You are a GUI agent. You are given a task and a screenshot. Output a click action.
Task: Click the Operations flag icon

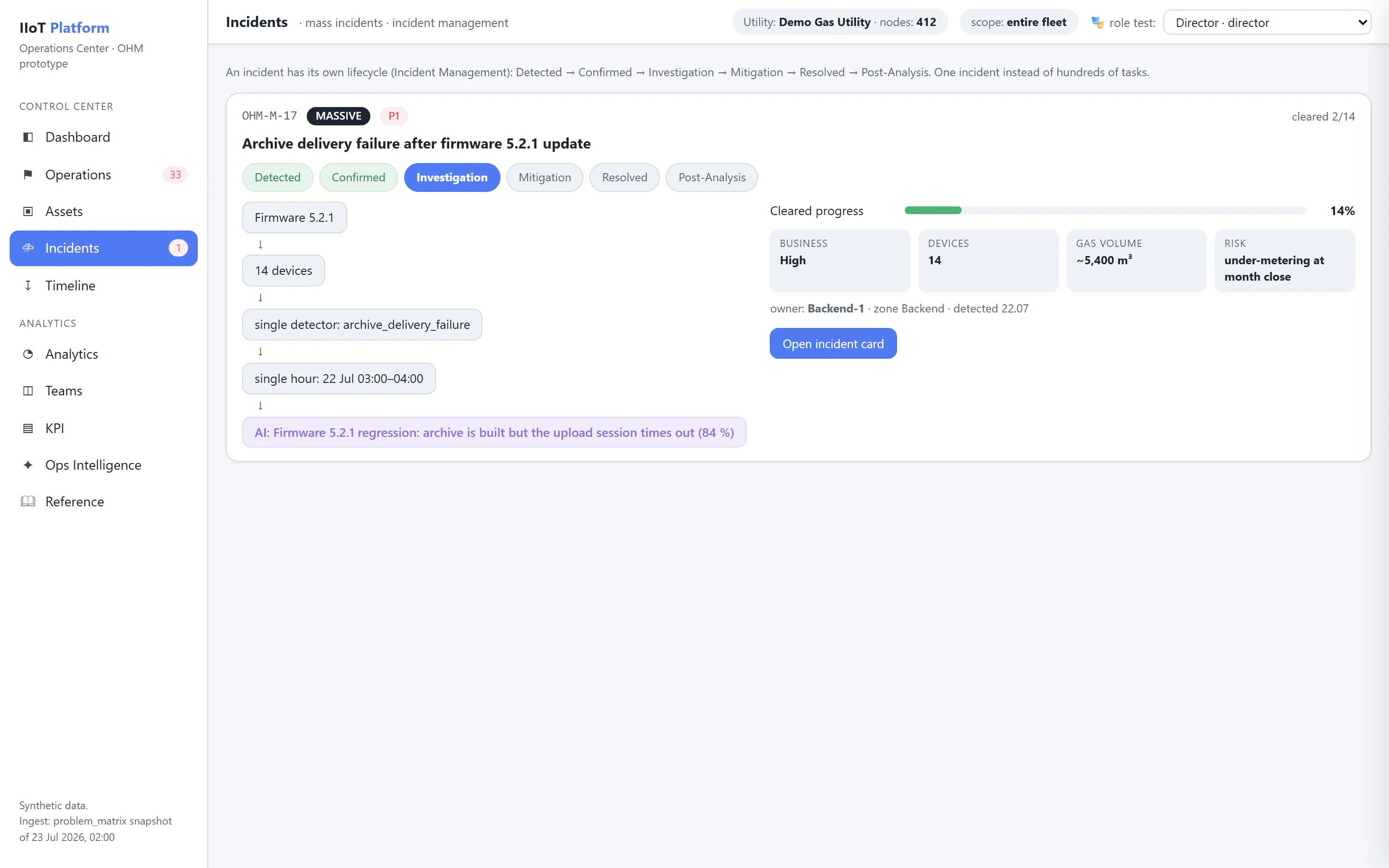pyautogui.click(x=27, y=175)
